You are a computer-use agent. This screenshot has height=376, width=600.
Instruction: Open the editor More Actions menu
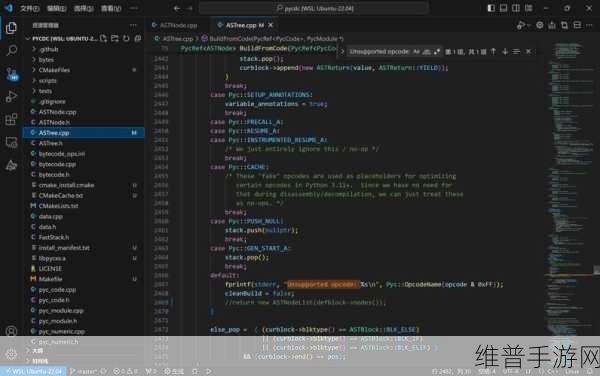click(589, 25)
